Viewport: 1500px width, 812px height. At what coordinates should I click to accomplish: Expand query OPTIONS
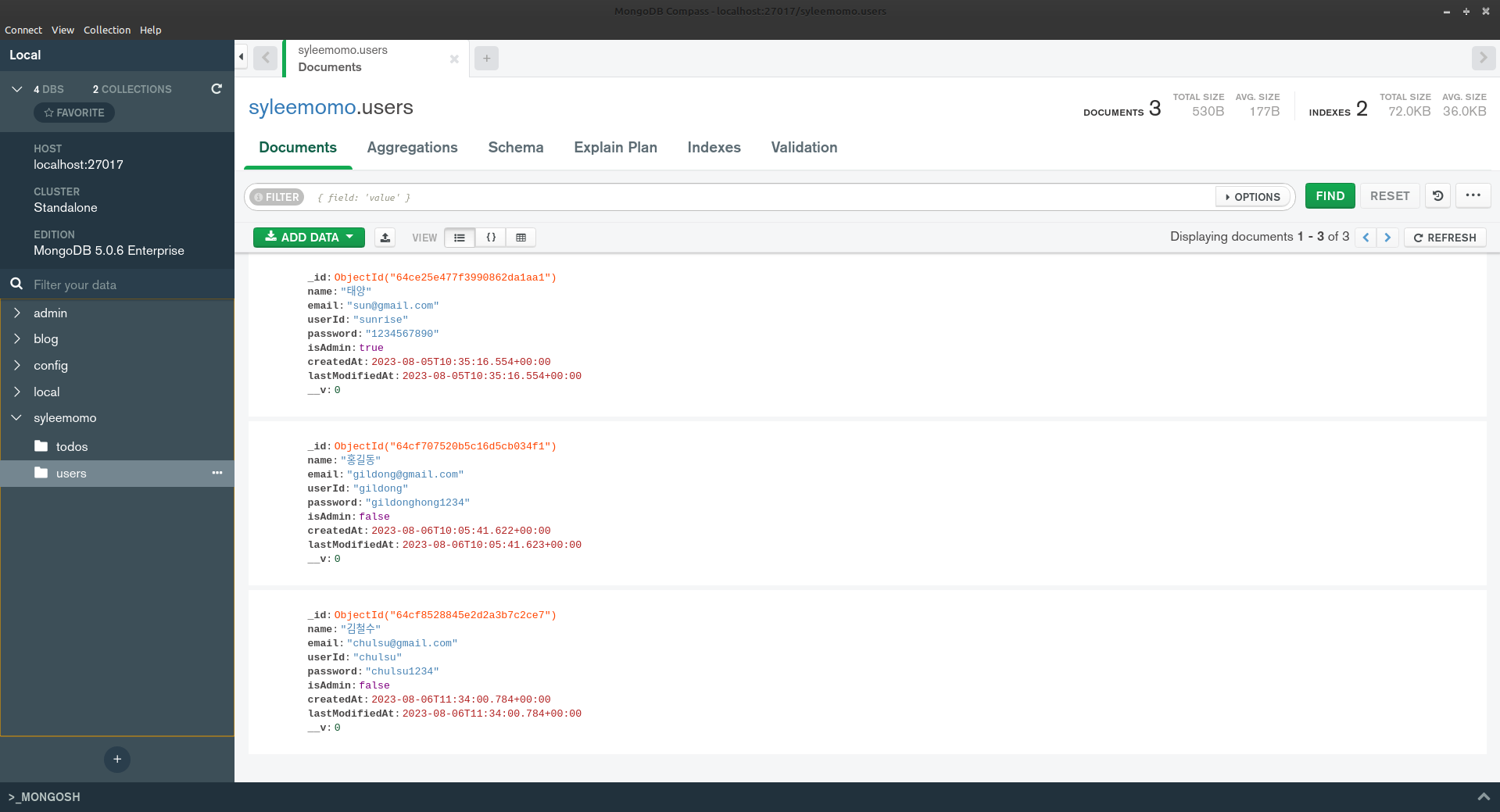tap(1253, 197)
